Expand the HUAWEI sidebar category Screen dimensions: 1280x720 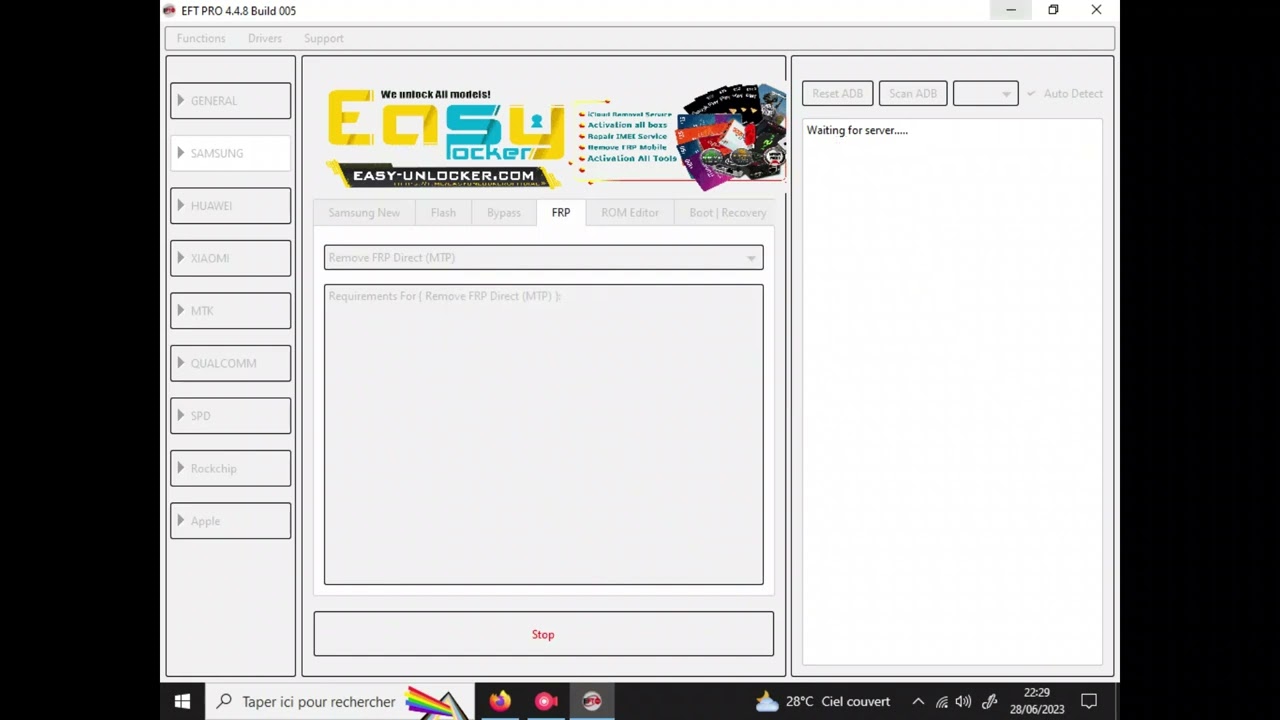[230, 206]
